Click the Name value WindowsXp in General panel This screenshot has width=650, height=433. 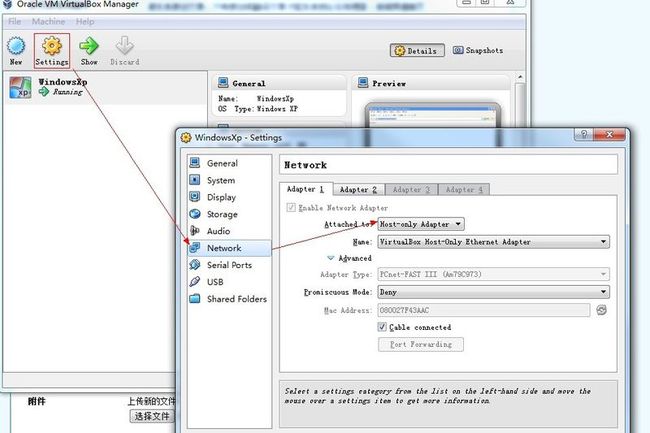pos(275,99)
